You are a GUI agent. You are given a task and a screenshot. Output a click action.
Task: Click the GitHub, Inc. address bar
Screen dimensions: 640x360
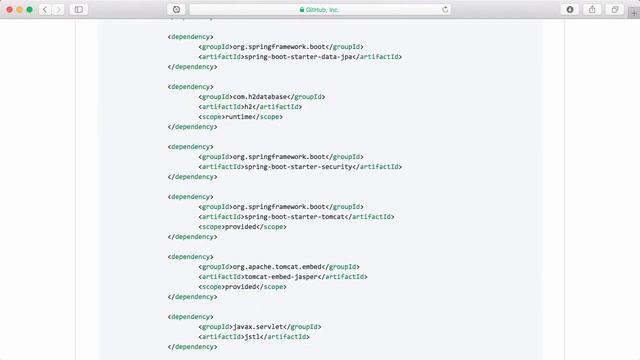click(320, 9)
